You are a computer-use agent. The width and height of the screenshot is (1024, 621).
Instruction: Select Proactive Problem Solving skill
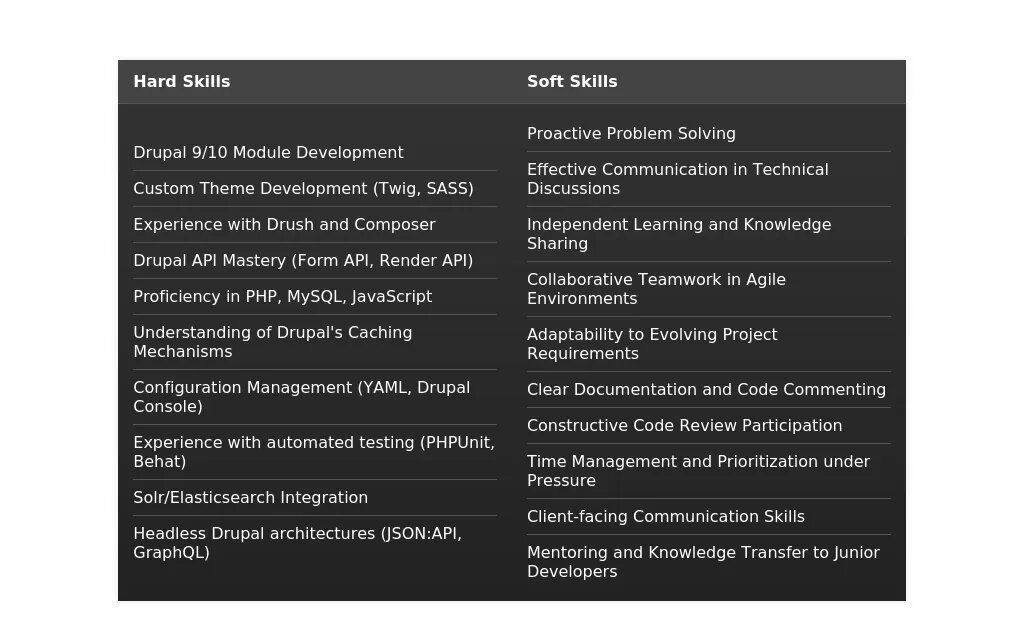coord(631,134)
